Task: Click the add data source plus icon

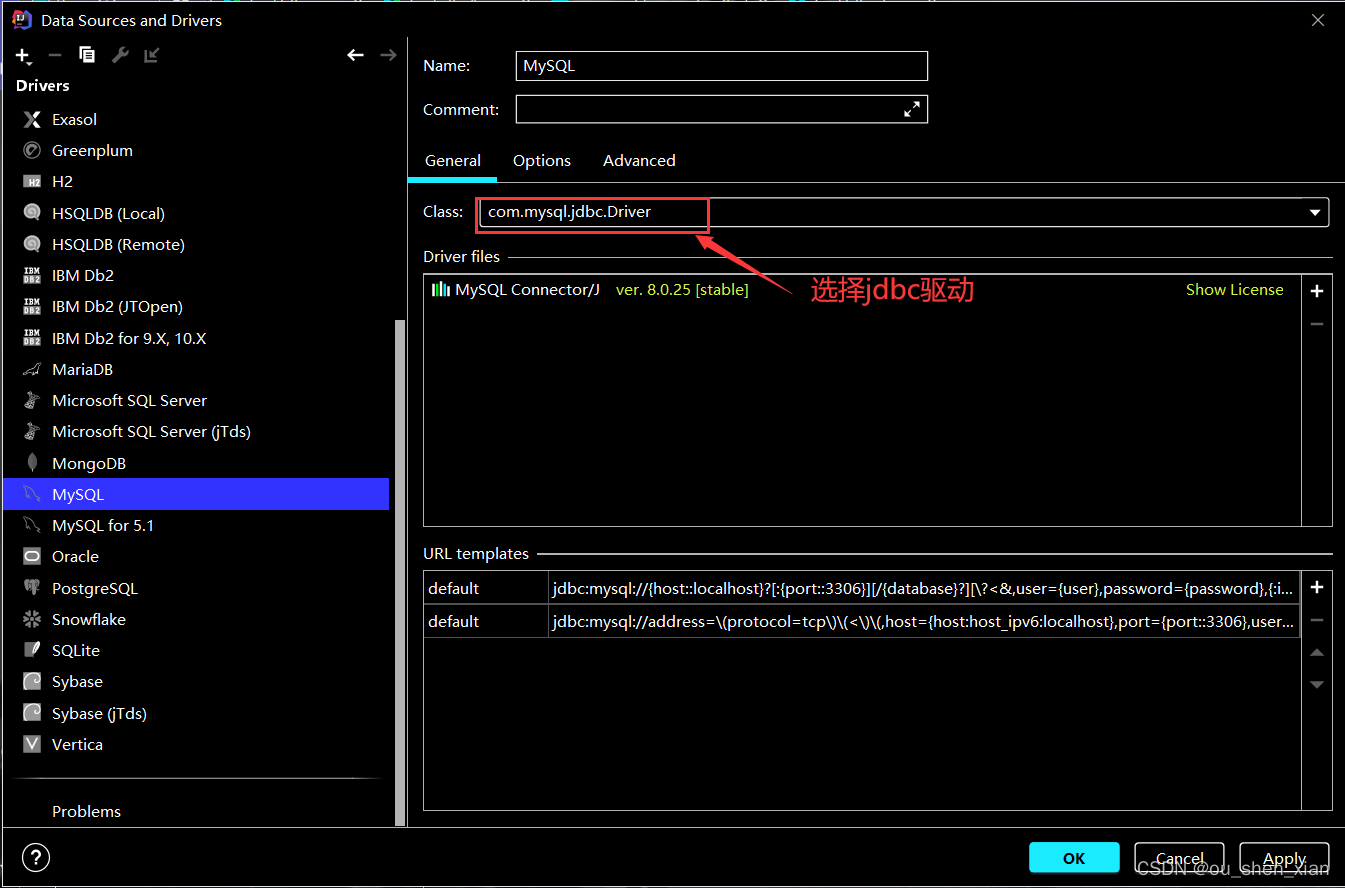Action: coord(23,56)
